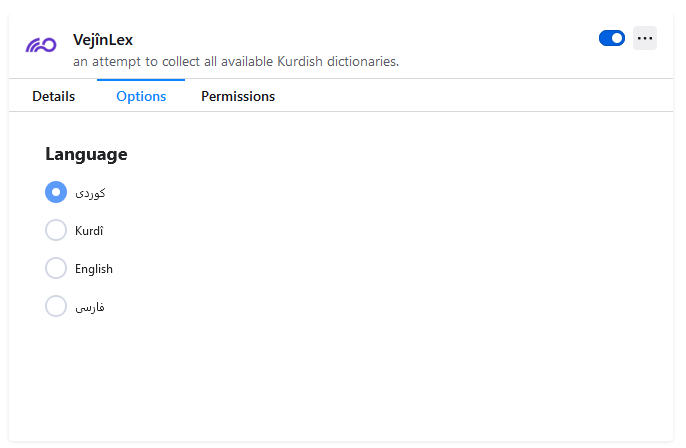Click the Kurdî option label
686x448 pixels.
click(x=89, y=231)
